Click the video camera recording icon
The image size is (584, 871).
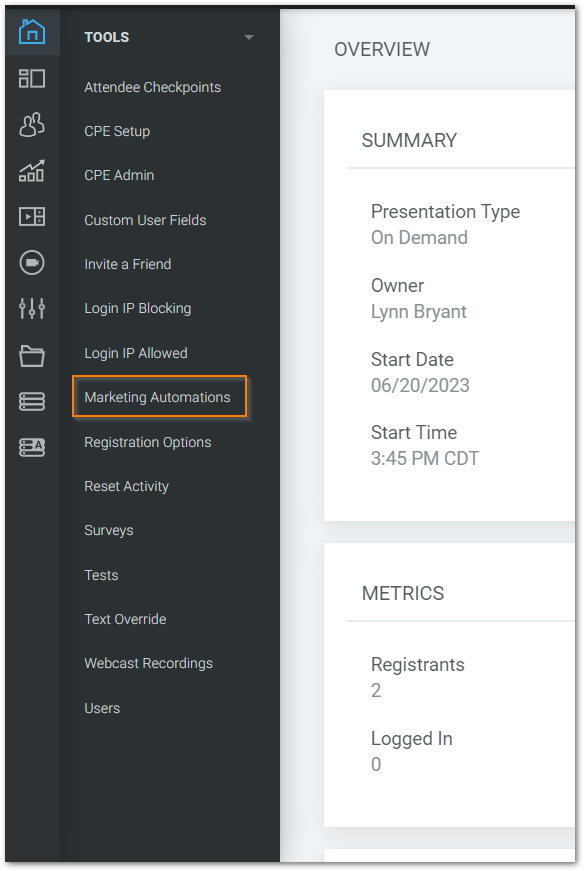32,263
